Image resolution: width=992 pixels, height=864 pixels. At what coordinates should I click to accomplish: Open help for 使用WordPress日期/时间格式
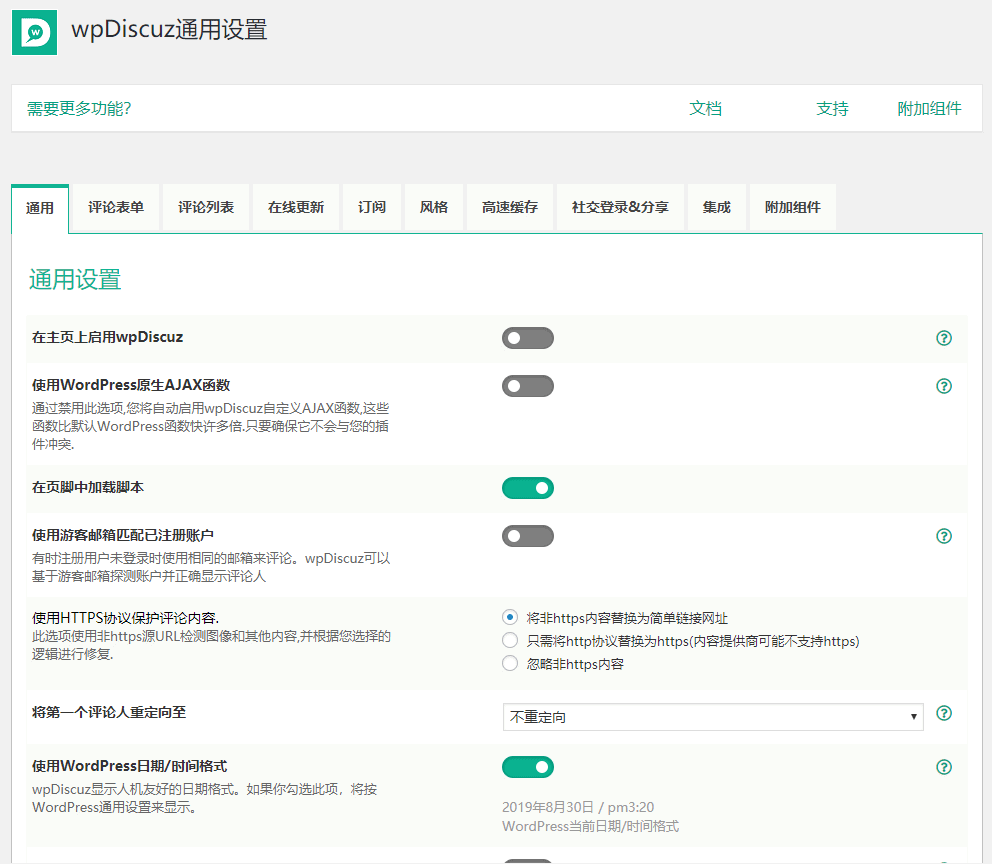943,767
